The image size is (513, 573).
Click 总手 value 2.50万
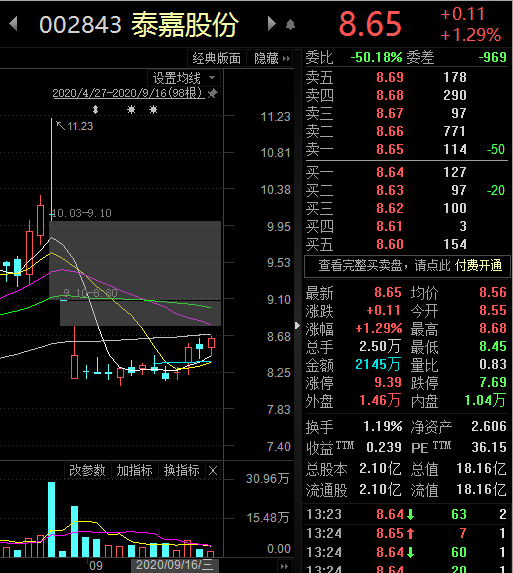point(380,346)
